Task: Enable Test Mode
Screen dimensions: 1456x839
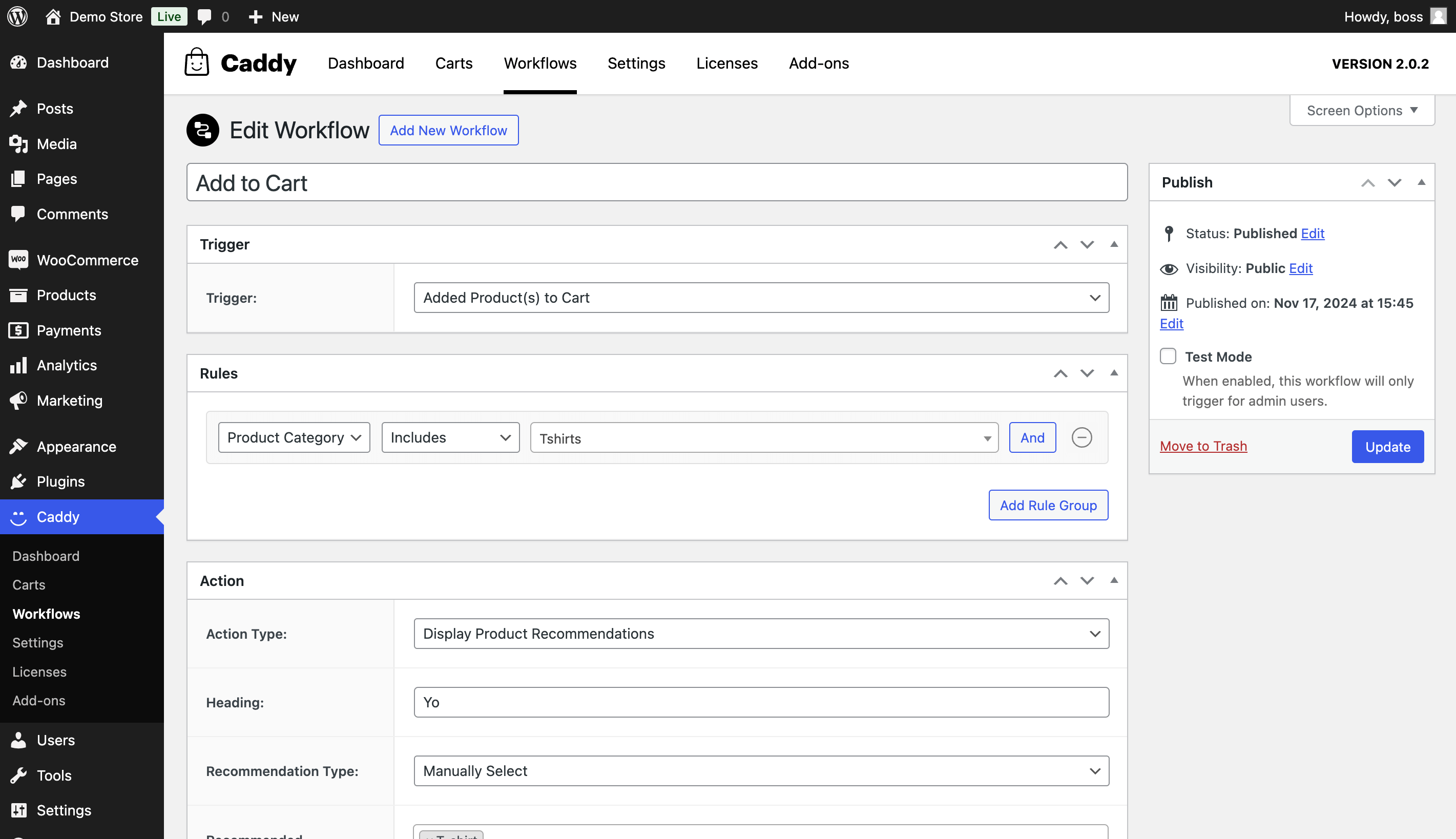Action: [1168, 356]
